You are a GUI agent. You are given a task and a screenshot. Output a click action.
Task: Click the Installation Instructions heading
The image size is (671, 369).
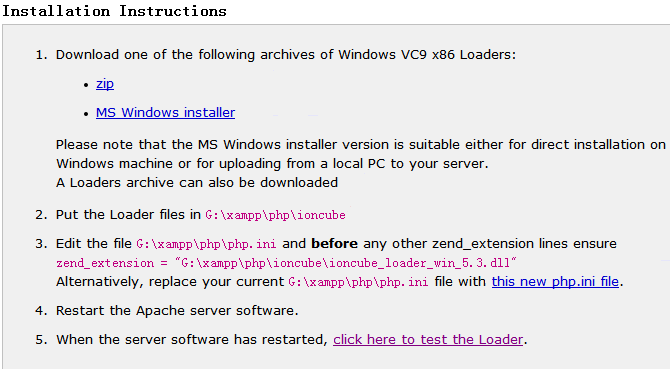pos(114,11)
